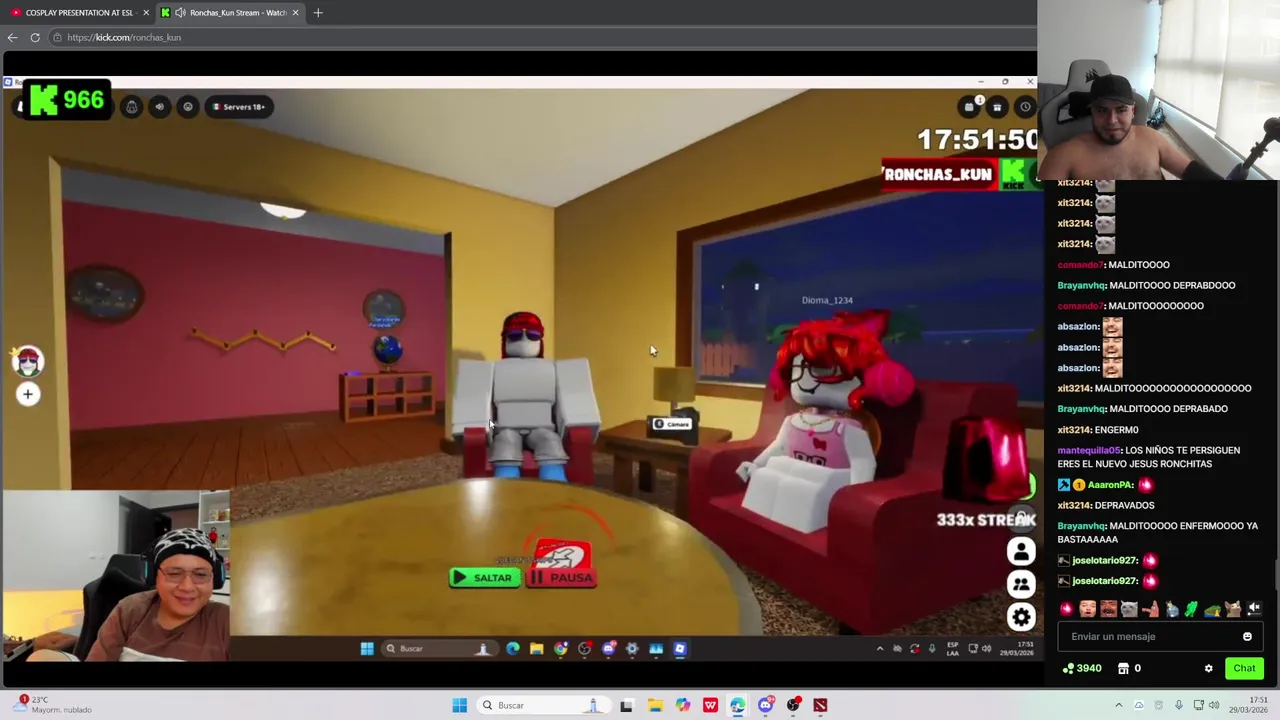Click username mantequilla05 in chat
Screen dimensions: 1280x720
1089,450
